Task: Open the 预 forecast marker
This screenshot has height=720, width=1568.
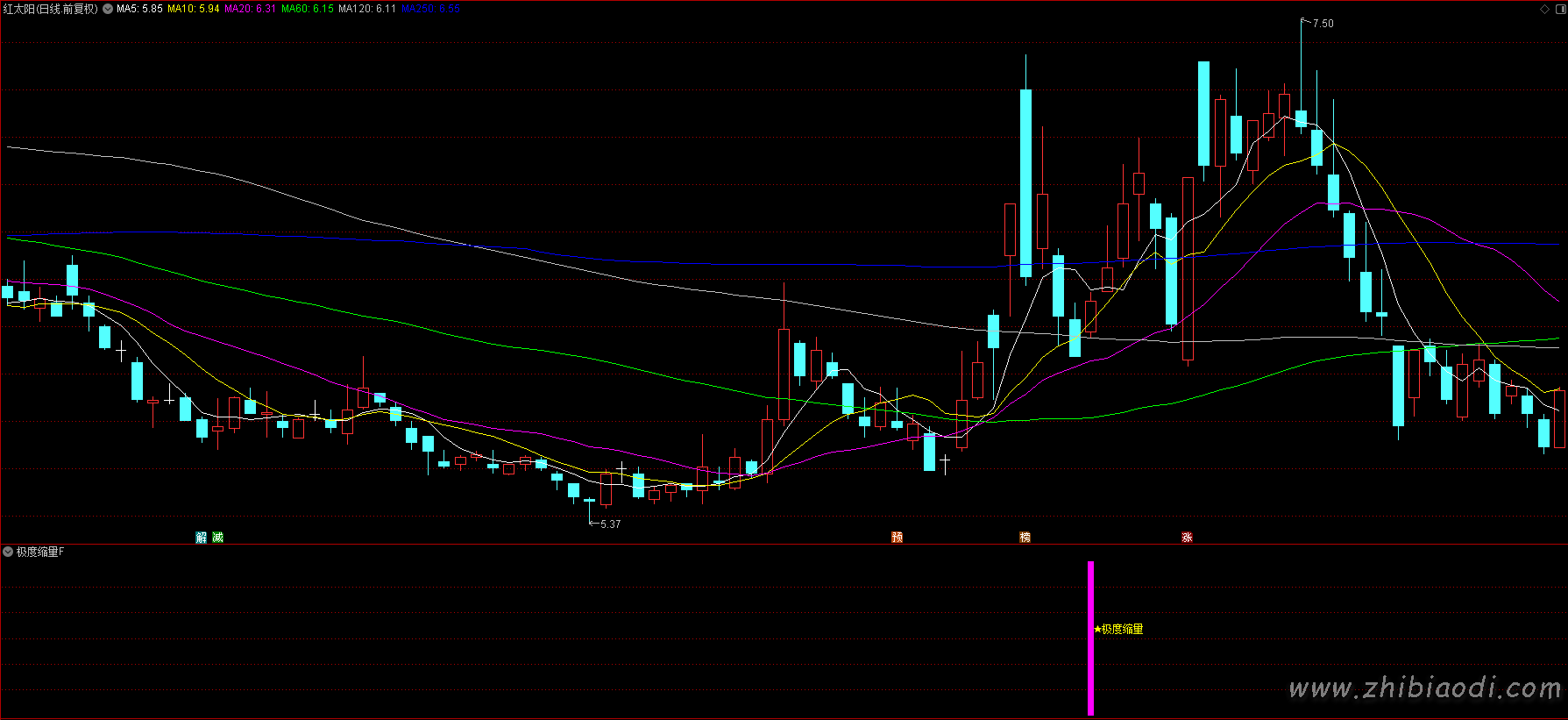Action: tap(897, 537)
